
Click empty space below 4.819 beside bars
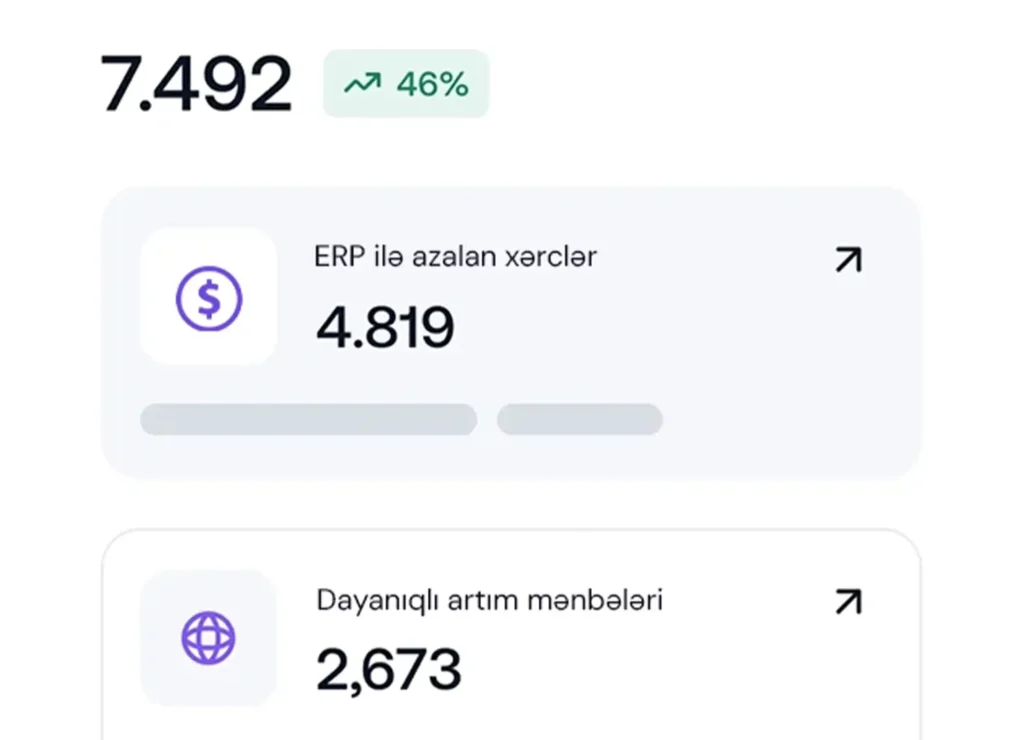pos(780,419)
